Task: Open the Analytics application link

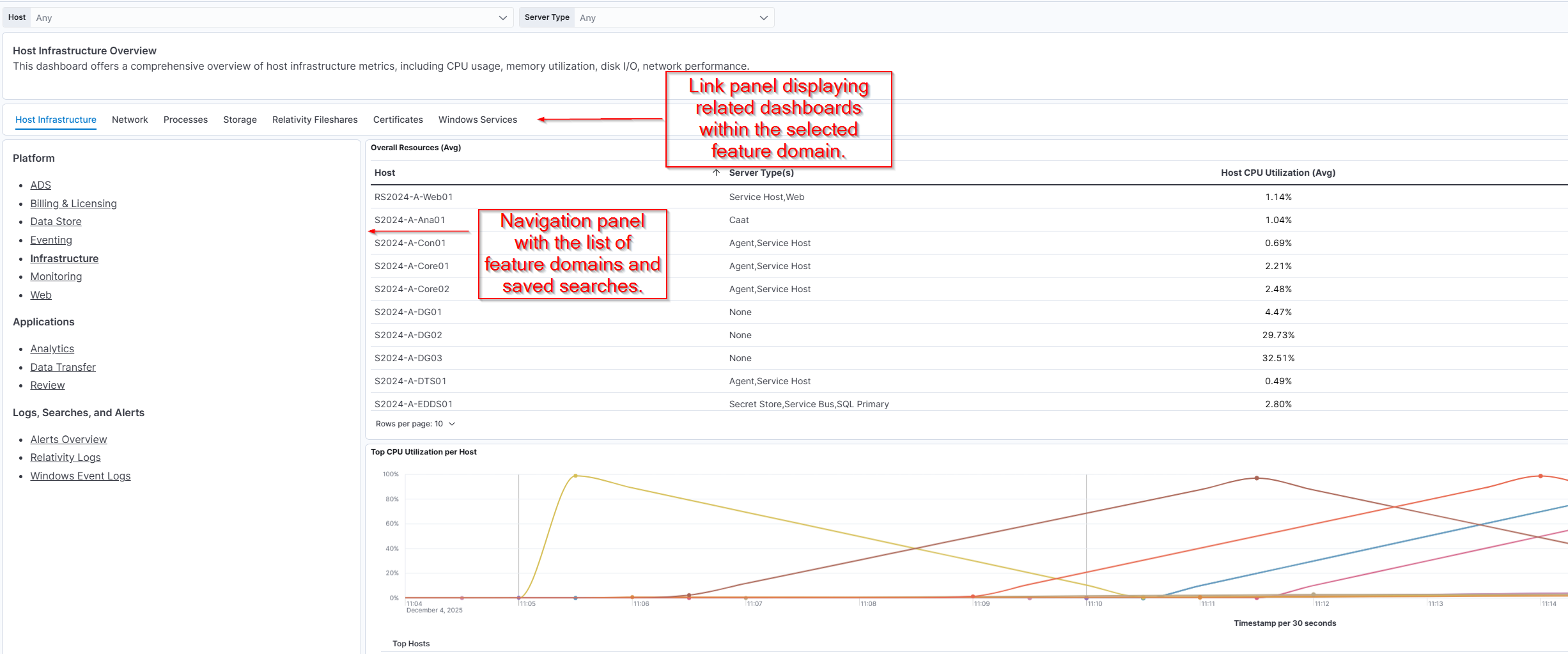Action: [x=52, y=348]
